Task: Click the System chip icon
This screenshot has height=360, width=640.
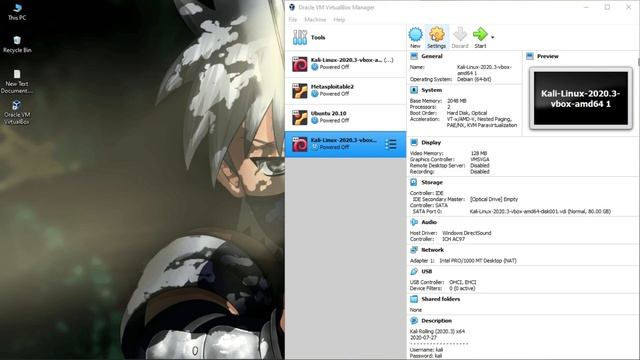Action: tap(414, 90)
